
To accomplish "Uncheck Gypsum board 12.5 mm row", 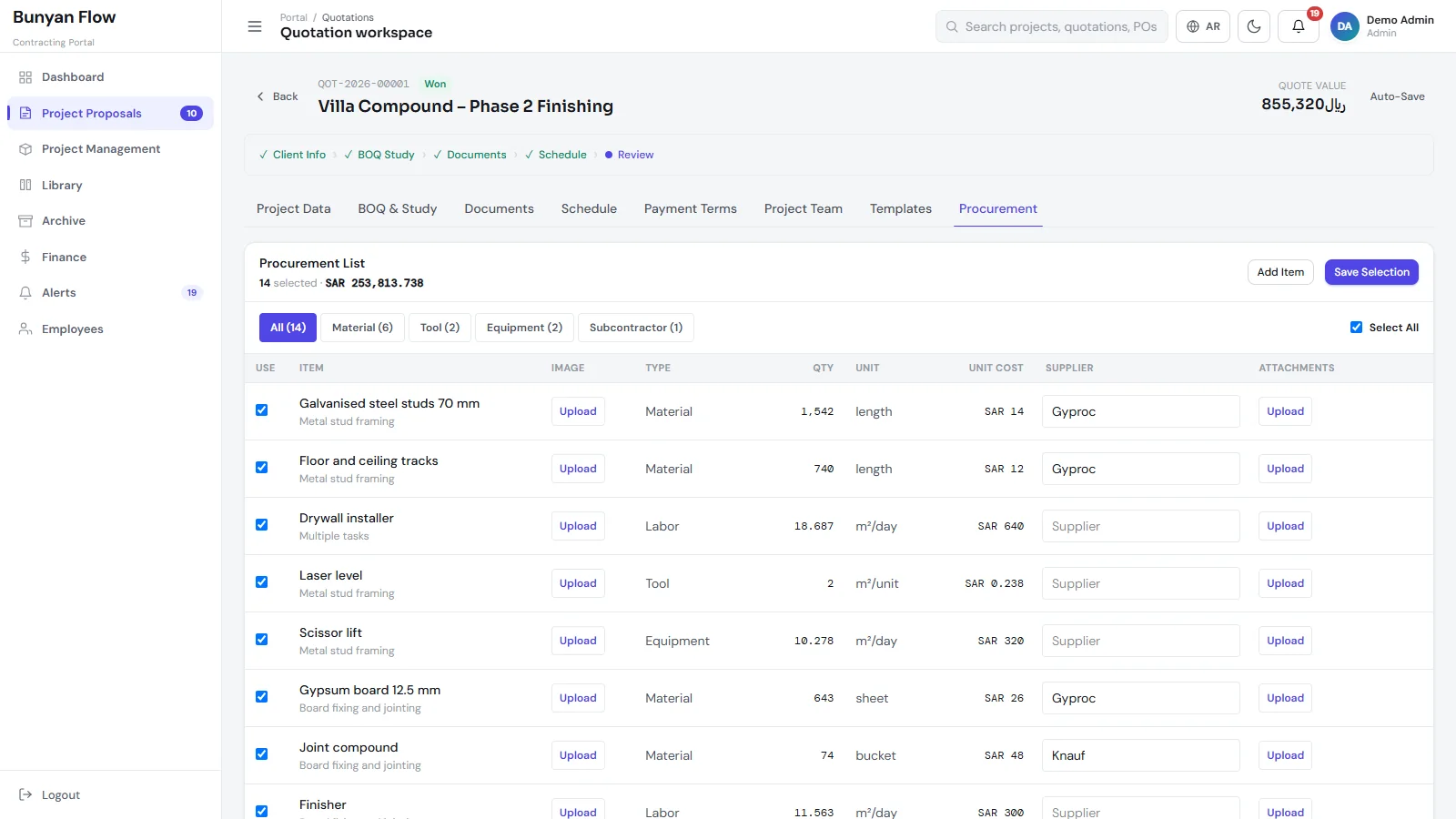I will pos(262,697).
